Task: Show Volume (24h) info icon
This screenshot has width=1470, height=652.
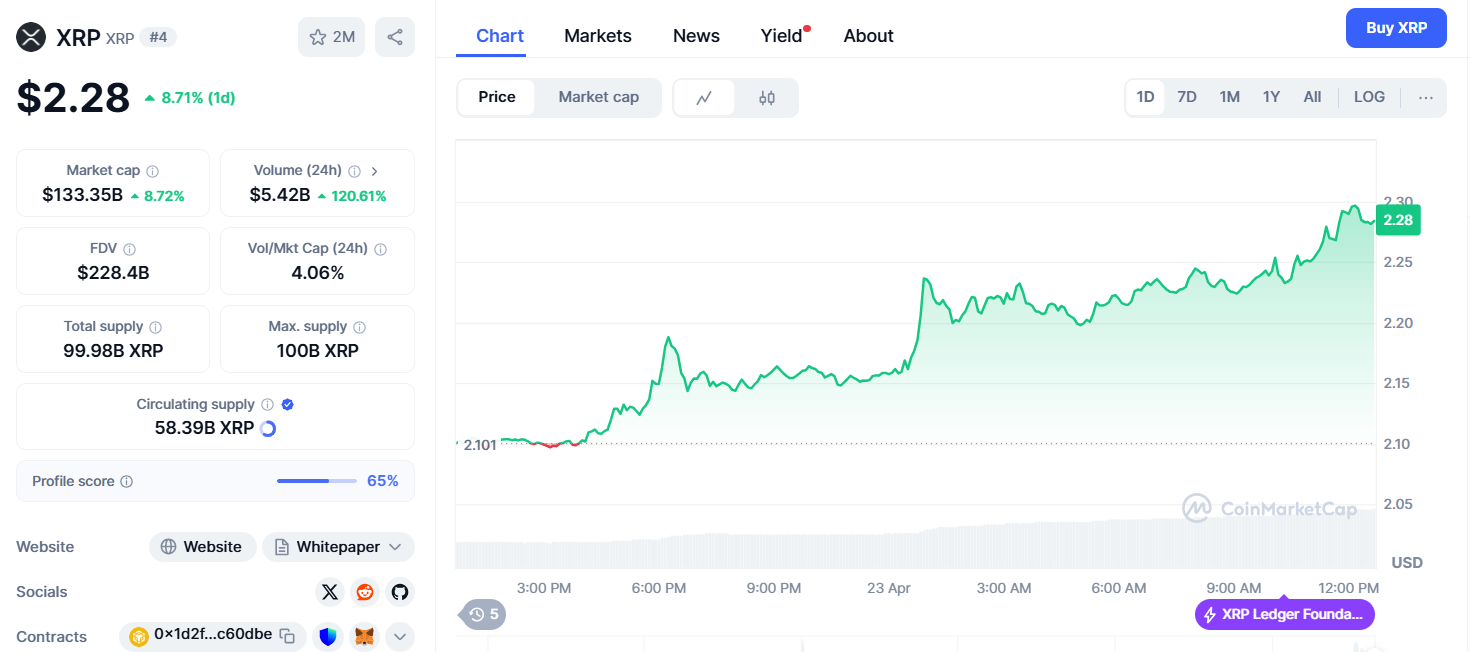Action: point(354,171)
